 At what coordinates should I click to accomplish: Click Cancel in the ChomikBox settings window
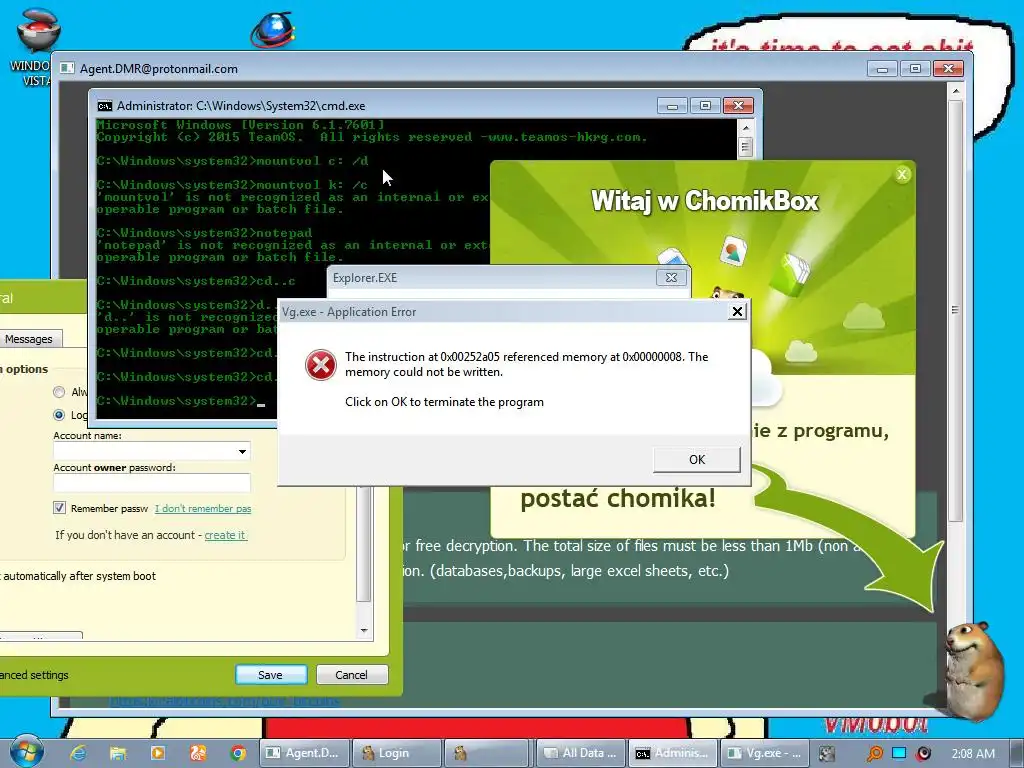(x=352, y=675)
